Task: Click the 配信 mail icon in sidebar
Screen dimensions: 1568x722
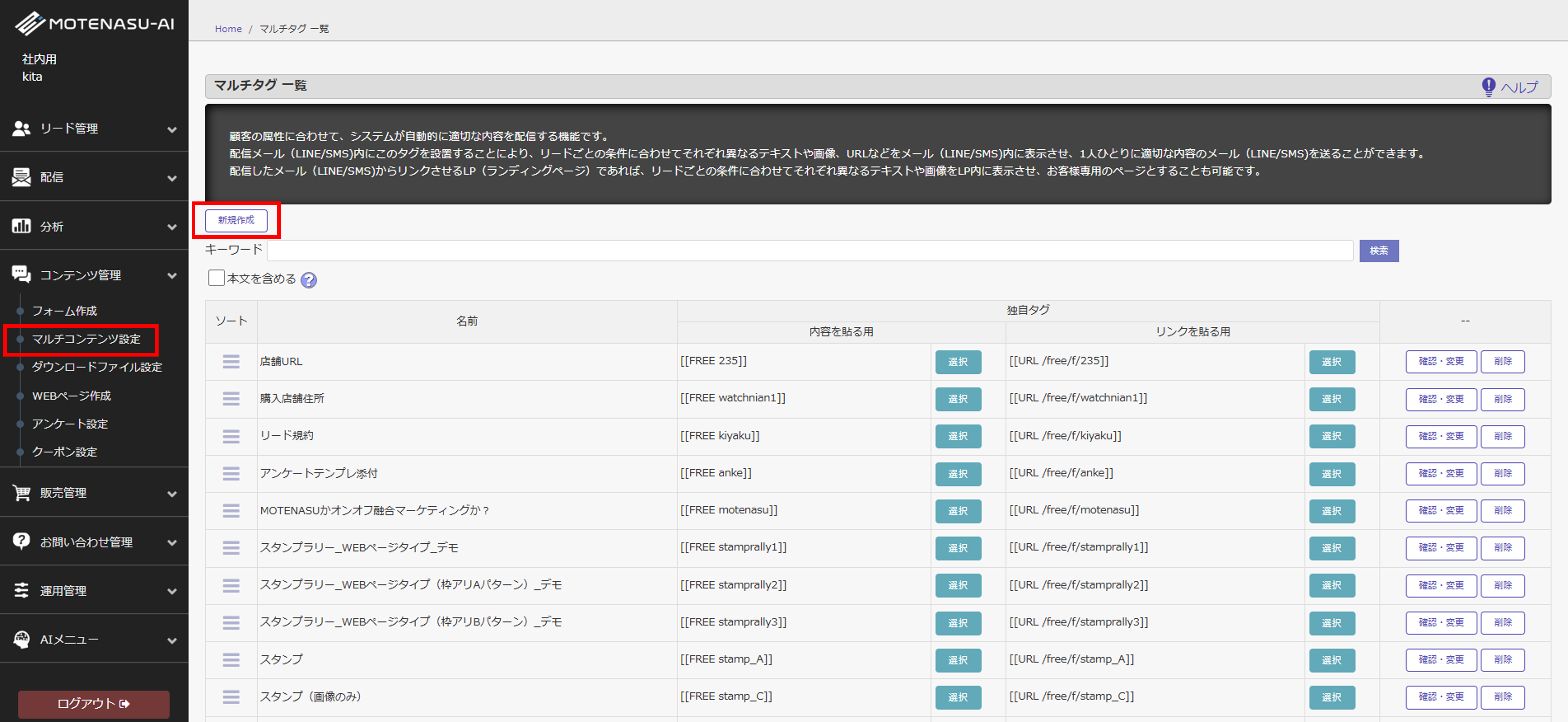Action: click(x=21, y=177)
